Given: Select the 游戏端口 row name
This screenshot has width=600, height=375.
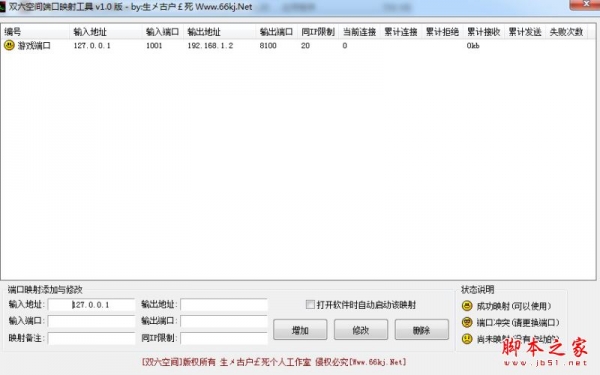Looking at the screenshot, I should (34, 46).
